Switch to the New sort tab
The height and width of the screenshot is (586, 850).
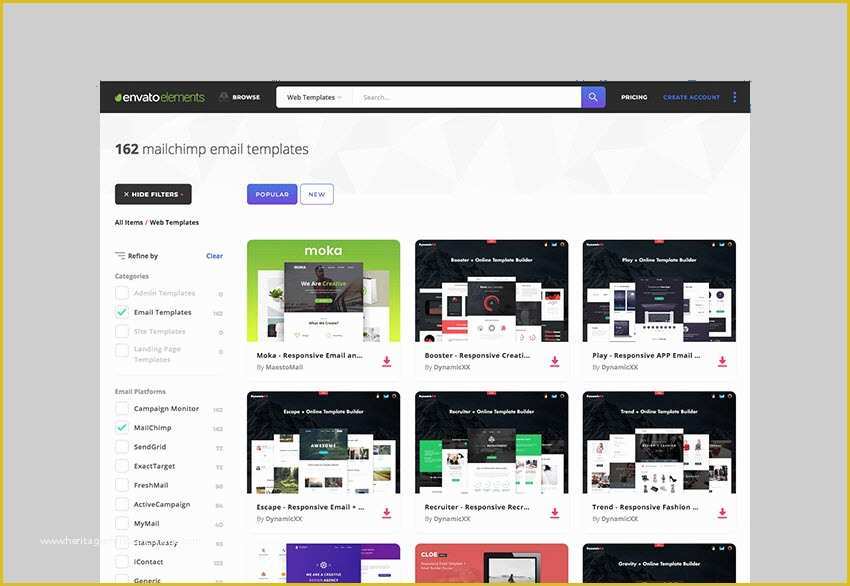click(x=317, y=194)
